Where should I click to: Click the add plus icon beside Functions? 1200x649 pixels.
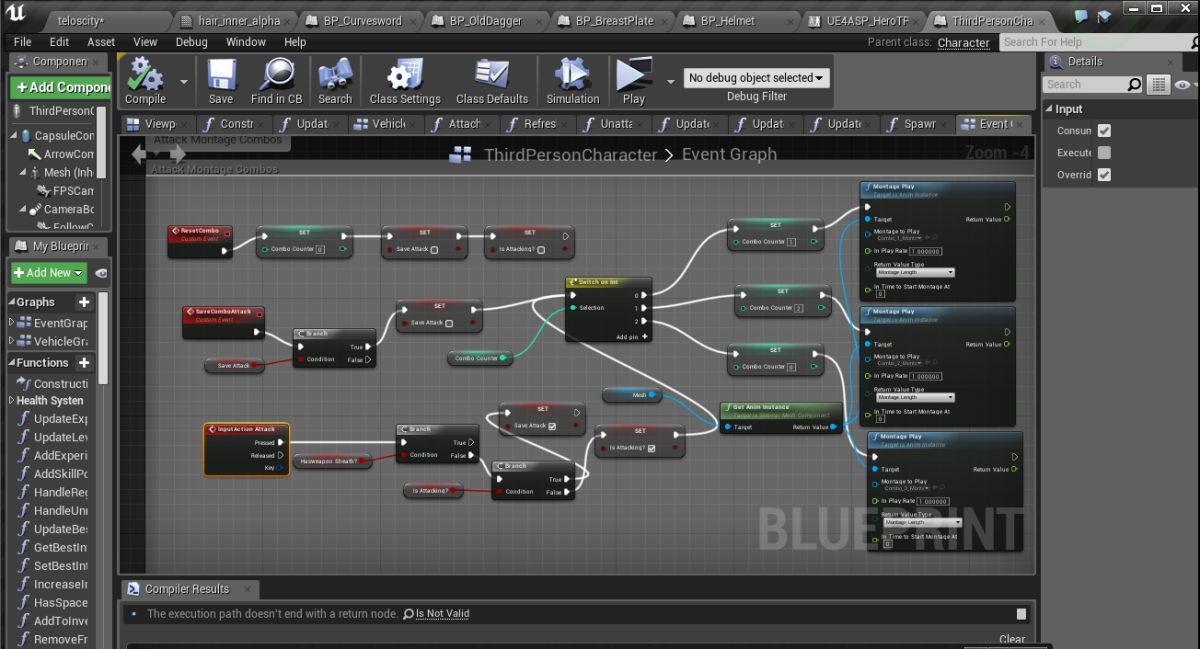click(x=84, y=363)
